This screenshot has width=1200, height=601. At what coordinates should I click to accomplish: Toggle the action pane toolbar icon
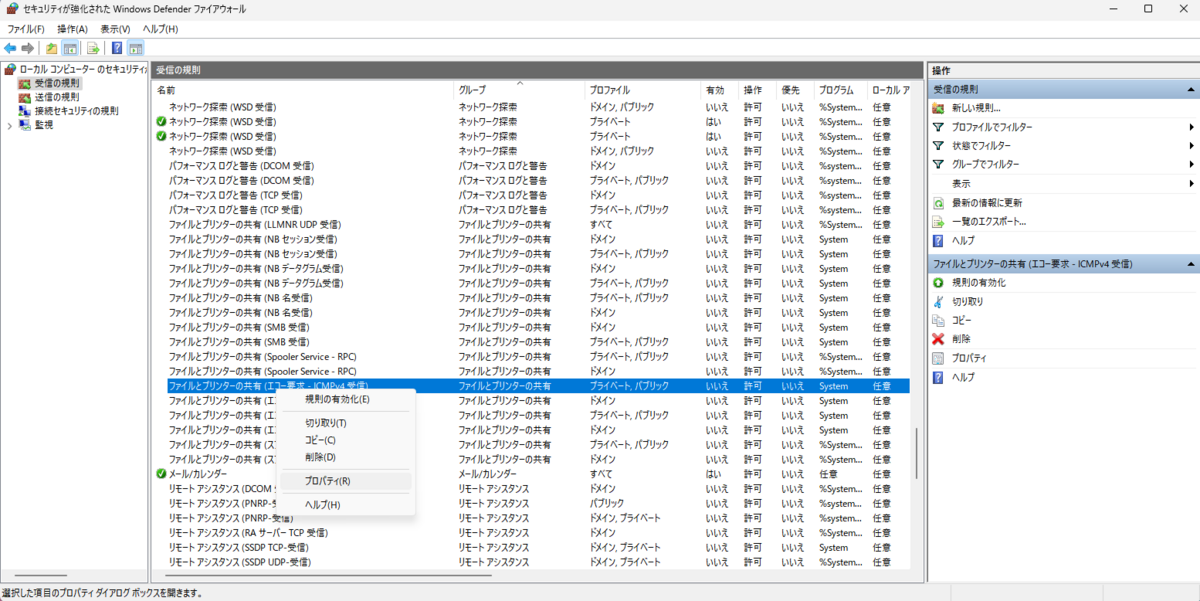point(135,48)
